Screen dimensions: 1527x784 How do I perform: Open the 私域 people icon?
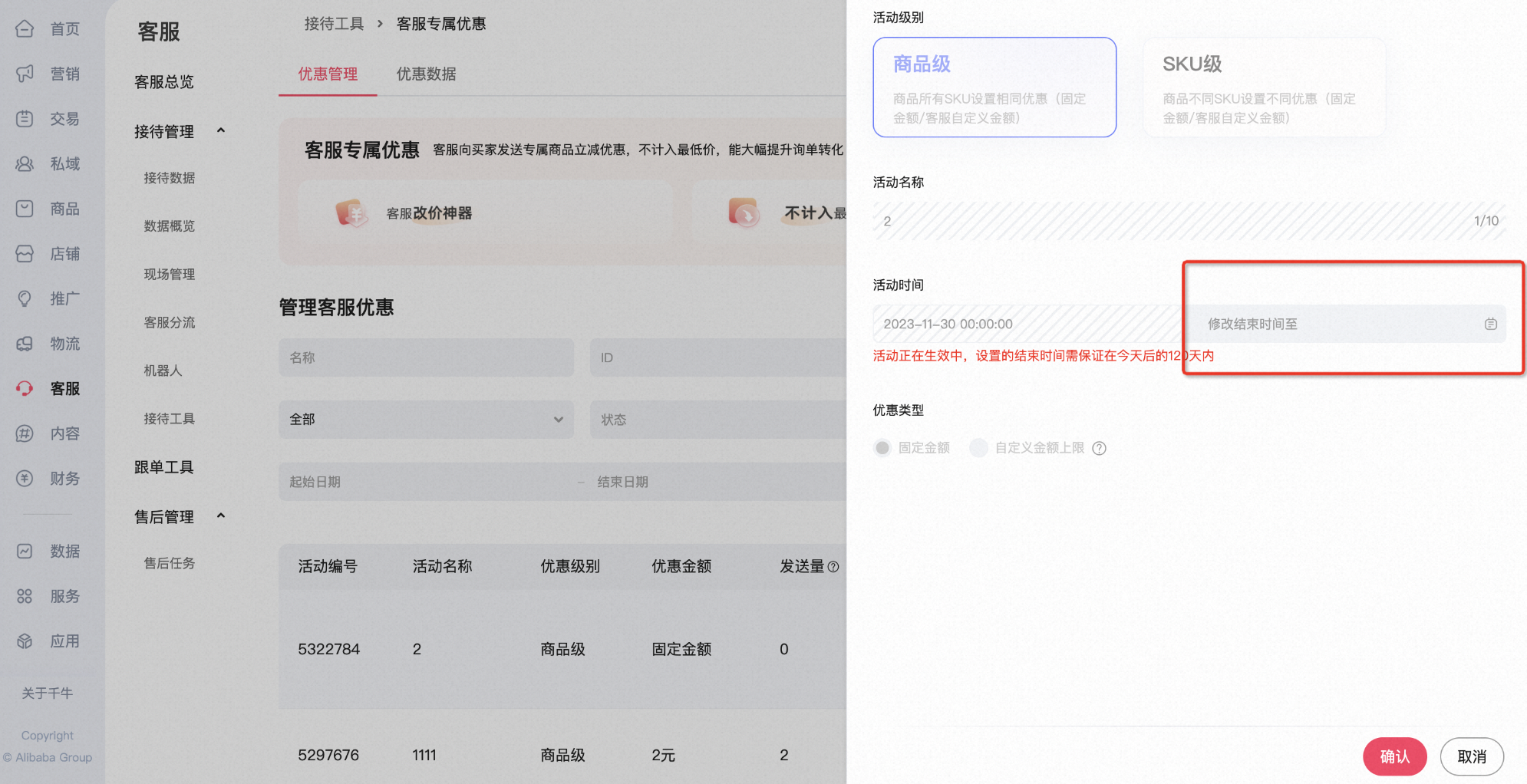25,163
